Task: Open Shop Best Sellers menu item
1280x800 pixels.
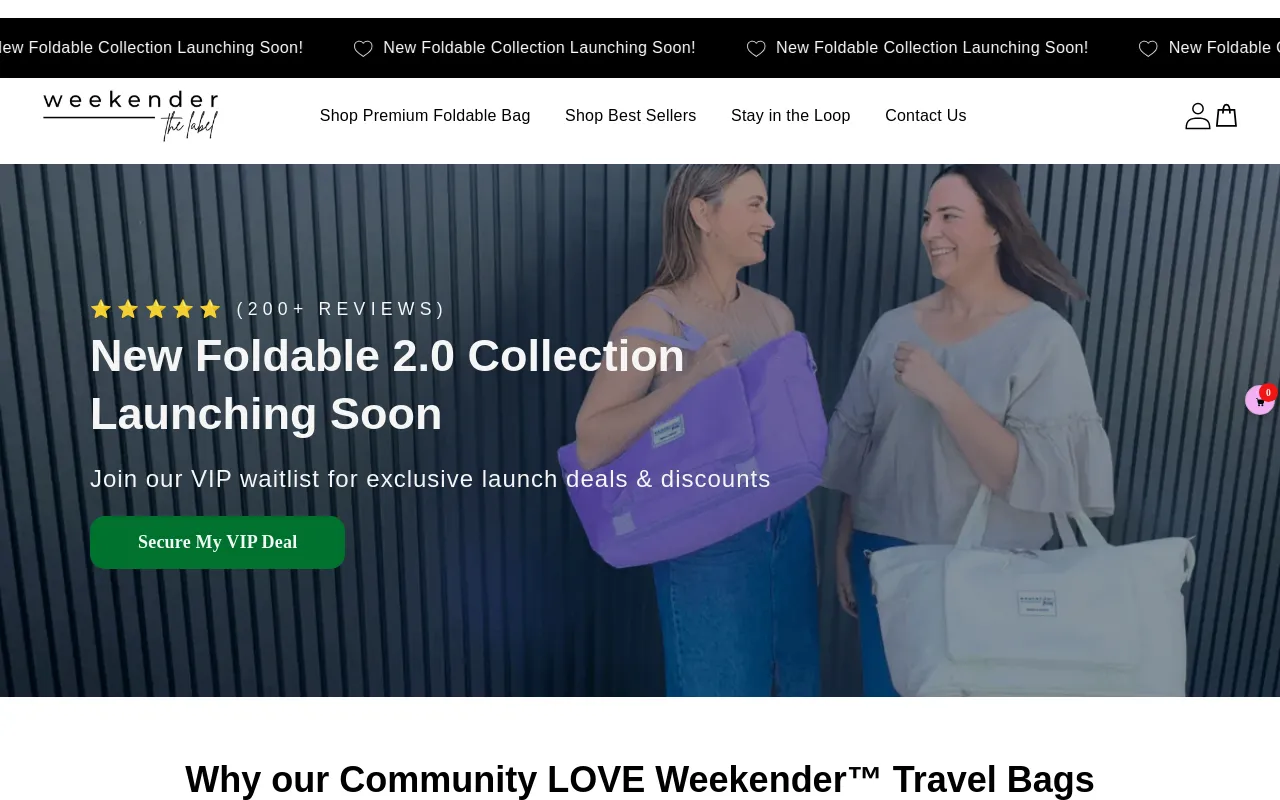Action: (630, 116)
